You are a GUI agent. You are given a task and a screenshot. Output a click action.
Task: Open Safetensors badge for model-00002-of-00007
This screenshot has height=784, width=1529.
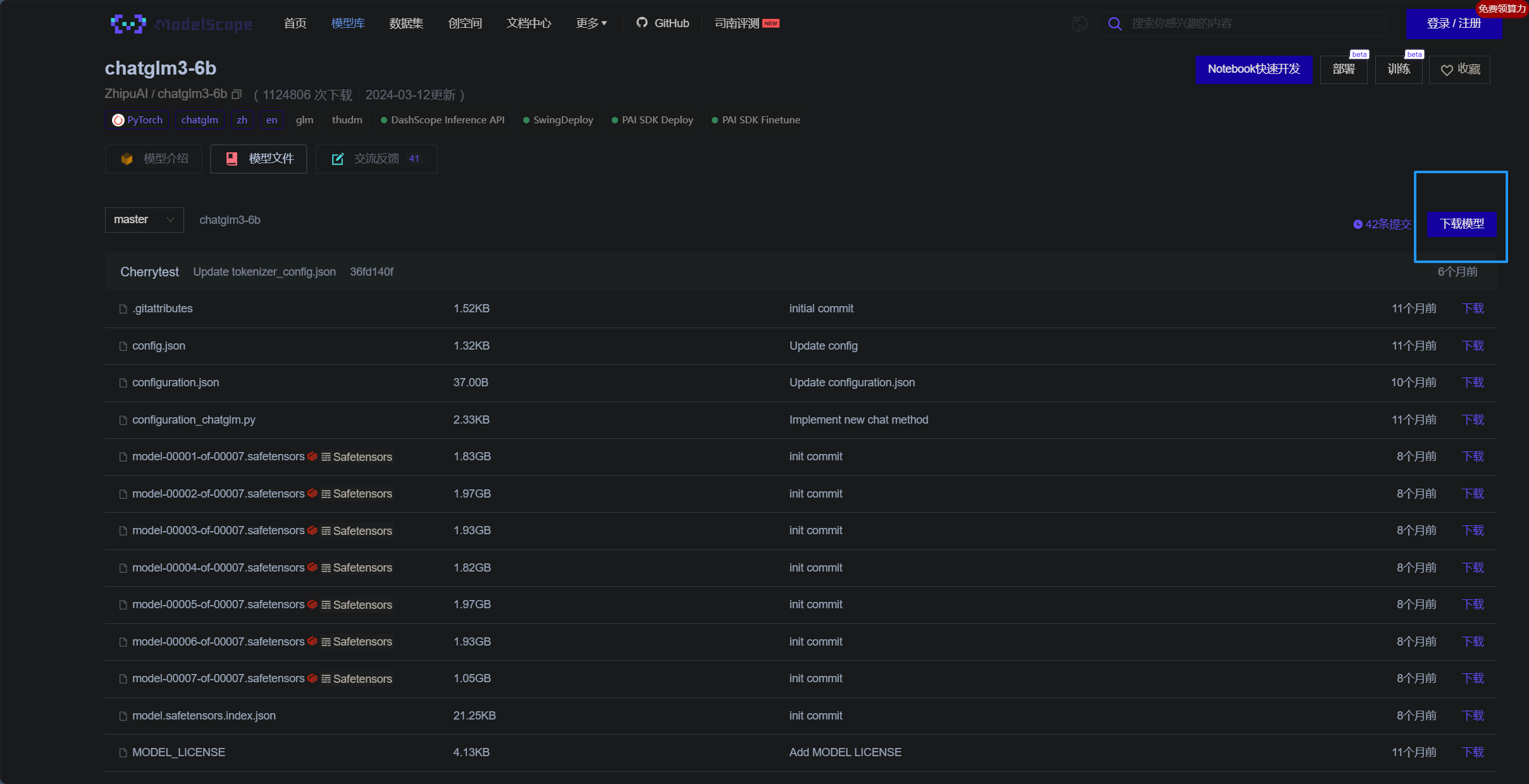[357, 494]
